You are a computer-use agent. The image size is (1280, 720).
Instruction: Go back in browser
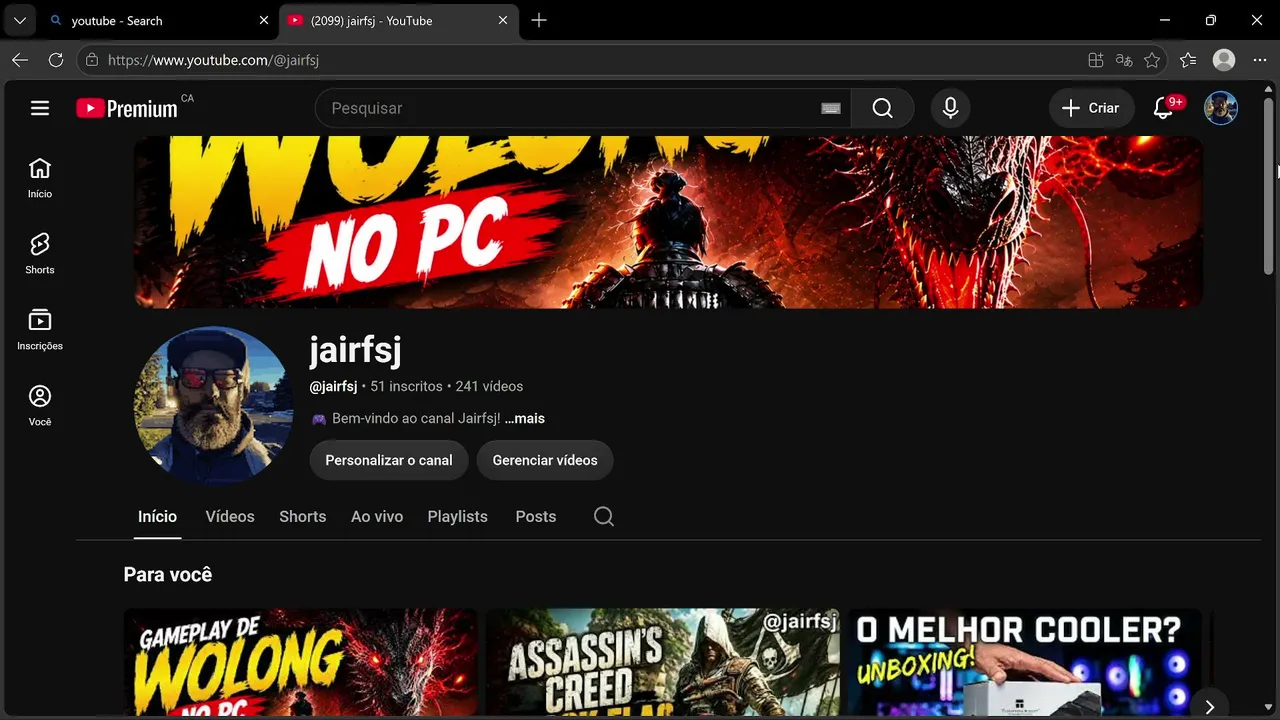click(20, 60)
